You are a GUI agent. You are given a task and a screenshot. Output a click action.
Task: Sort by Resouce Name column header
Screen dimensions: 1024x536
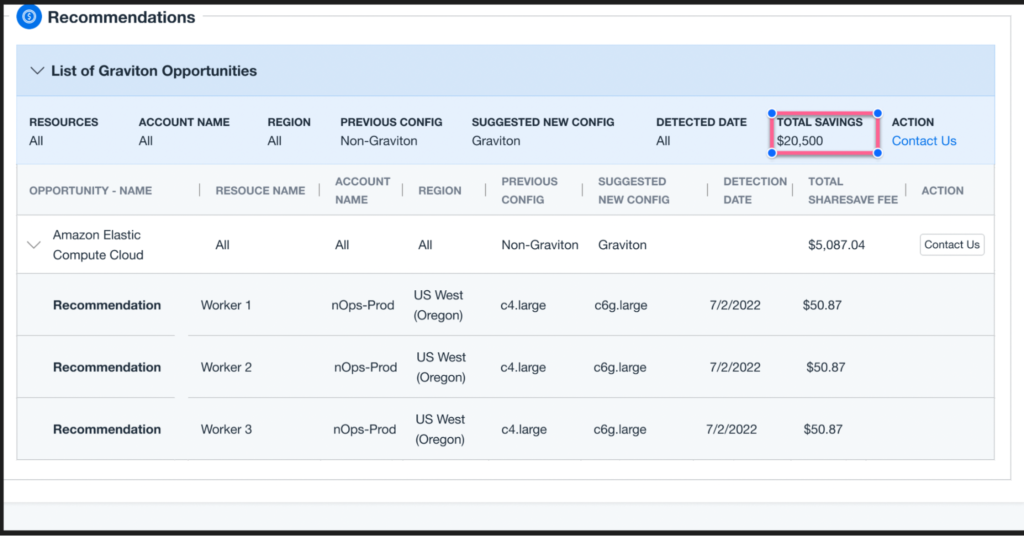(x=260, y=191)
